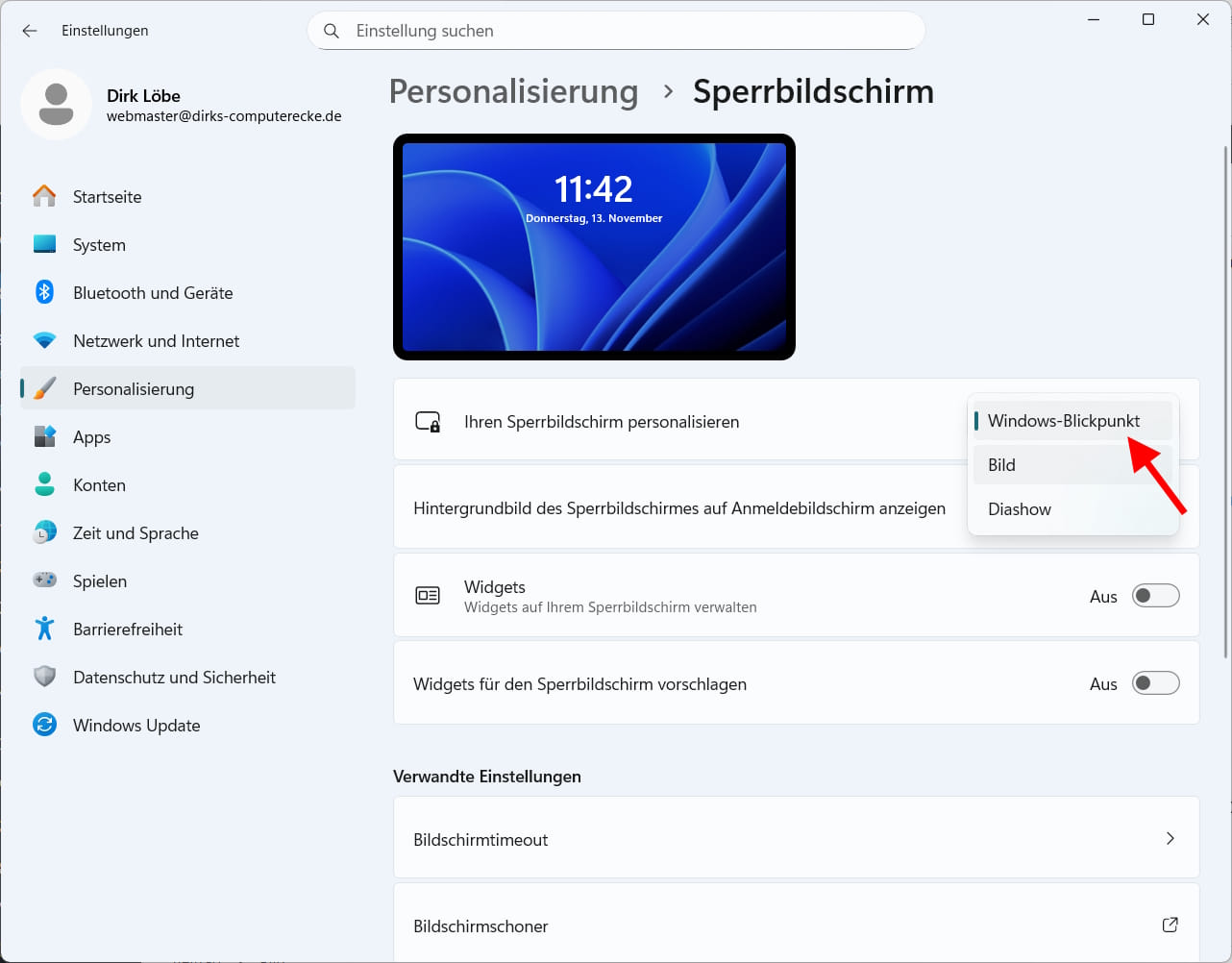Click the webmaster@dirks-computerecke.de email text
The height and width of the screenshot is (963, 1232).
pyautogui.click(x=224, y=116)
